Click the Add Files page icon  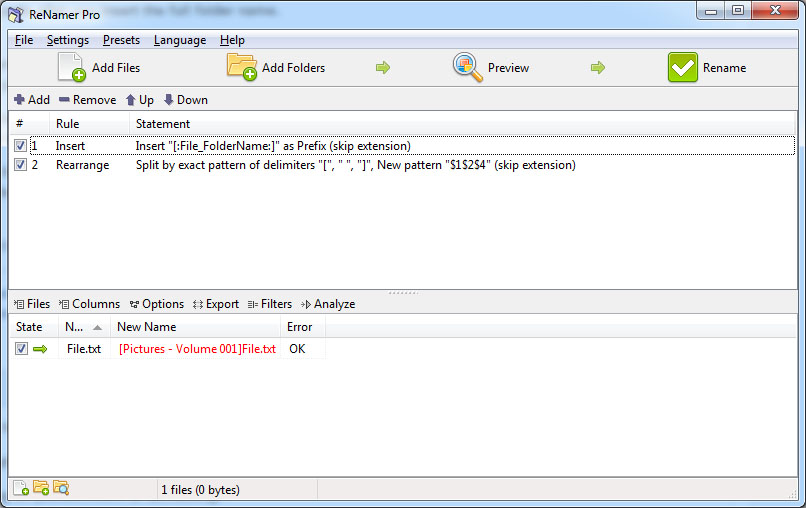71,67
